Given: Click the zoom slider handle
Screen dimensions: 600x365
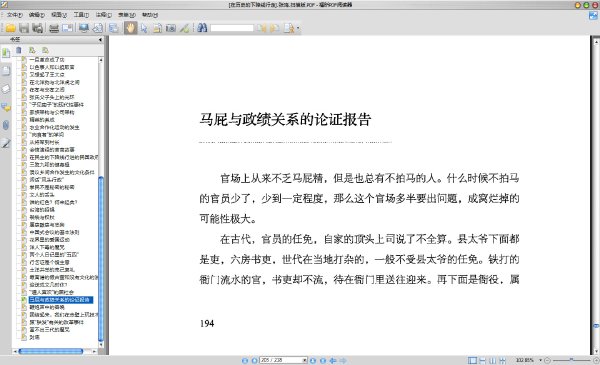Looking at the screenshot, I should tap(571, 360).
